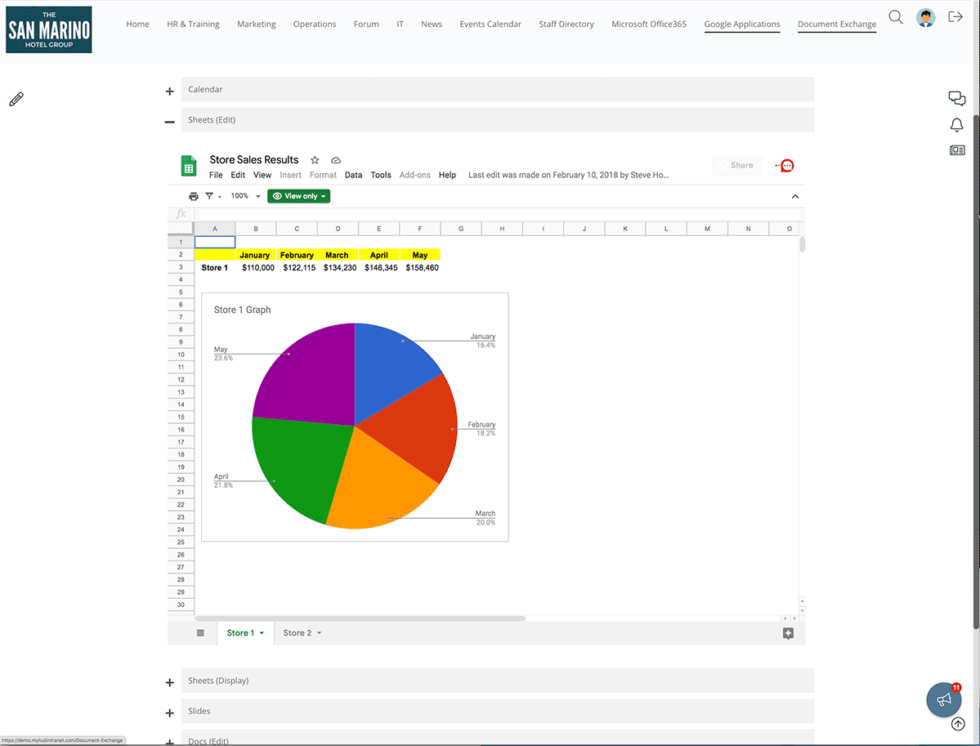
Task: Open notifications via the bell icon
Action: point(957,124)
